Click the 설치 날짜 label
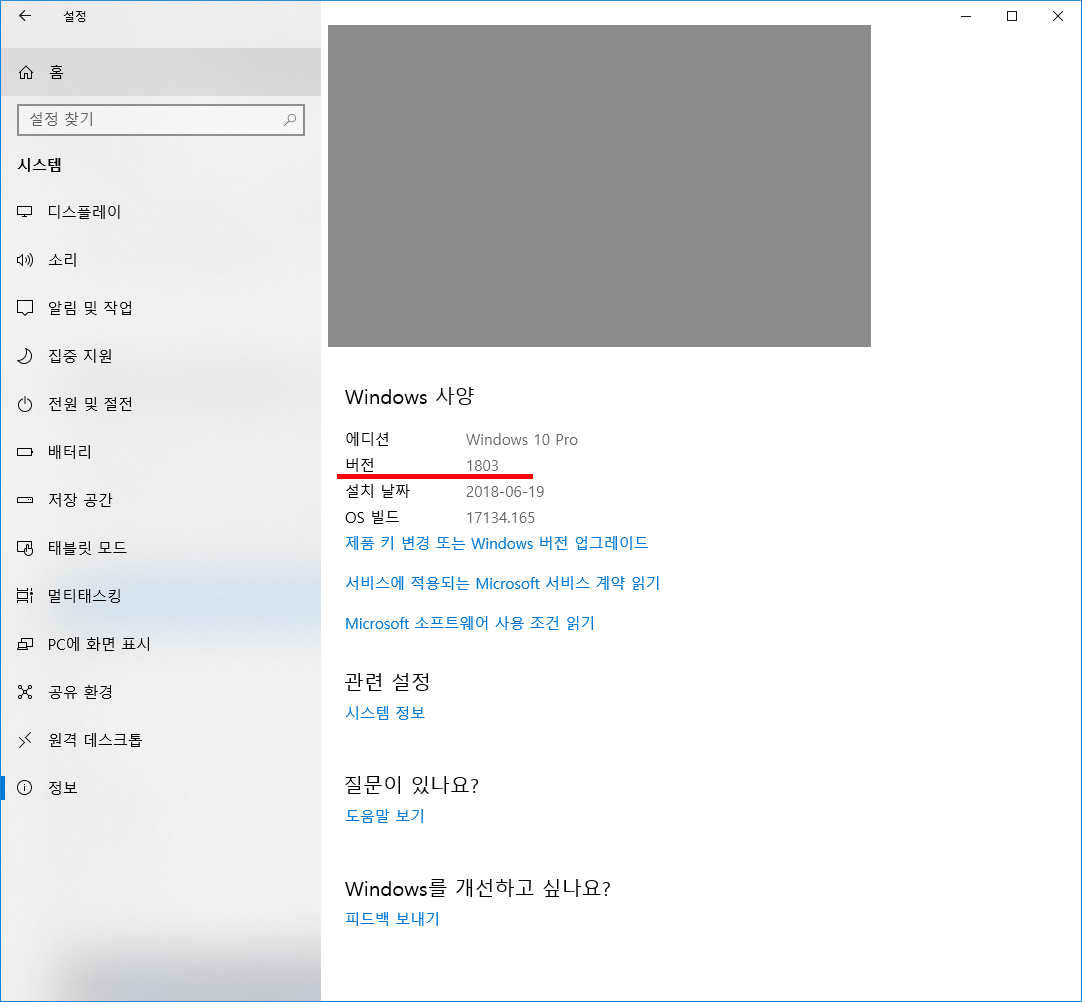The image size is (1082, 1002). coord(377,491)
